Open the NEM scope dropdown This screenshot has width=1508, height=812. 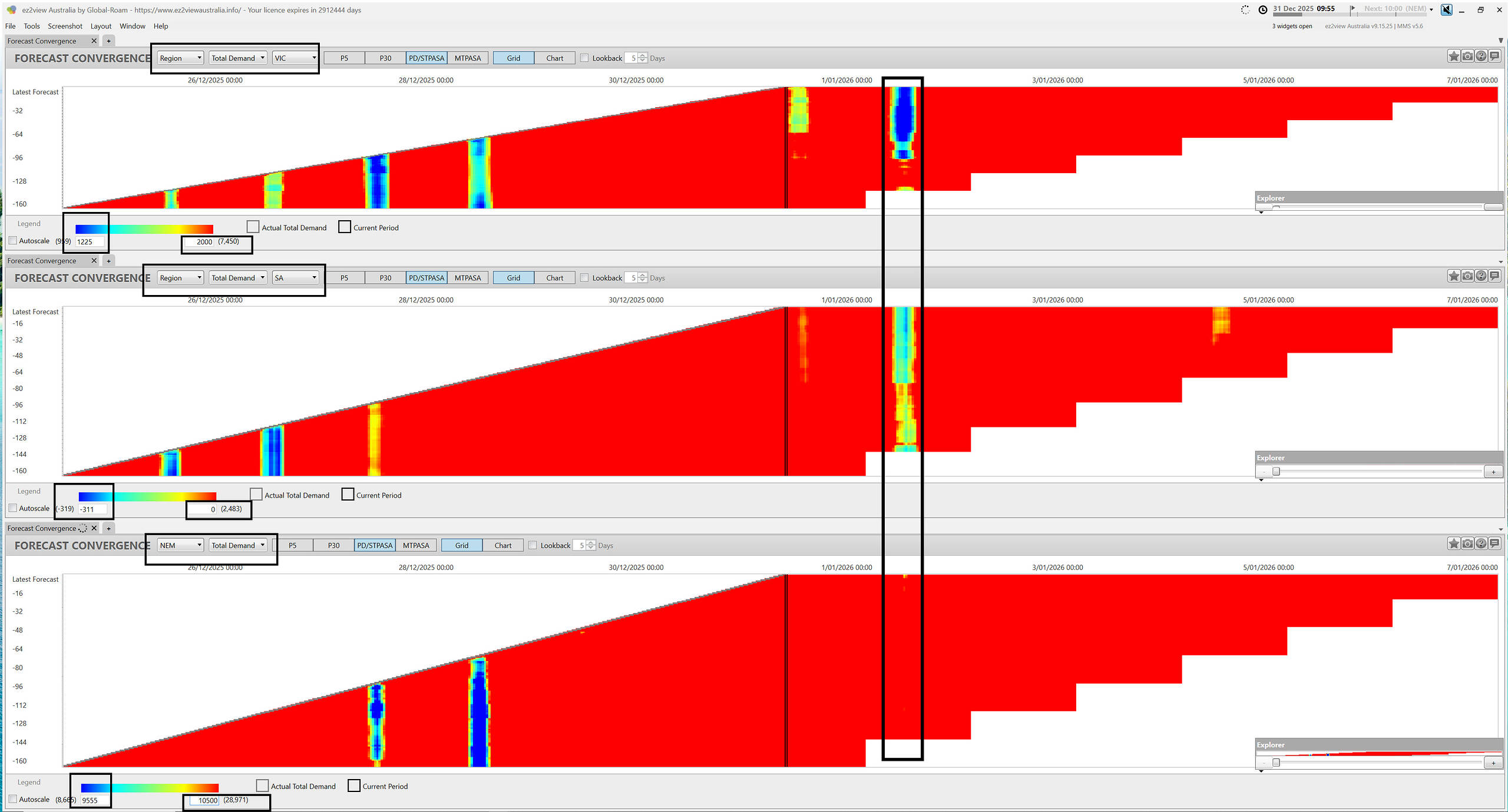tap(180, 545)
